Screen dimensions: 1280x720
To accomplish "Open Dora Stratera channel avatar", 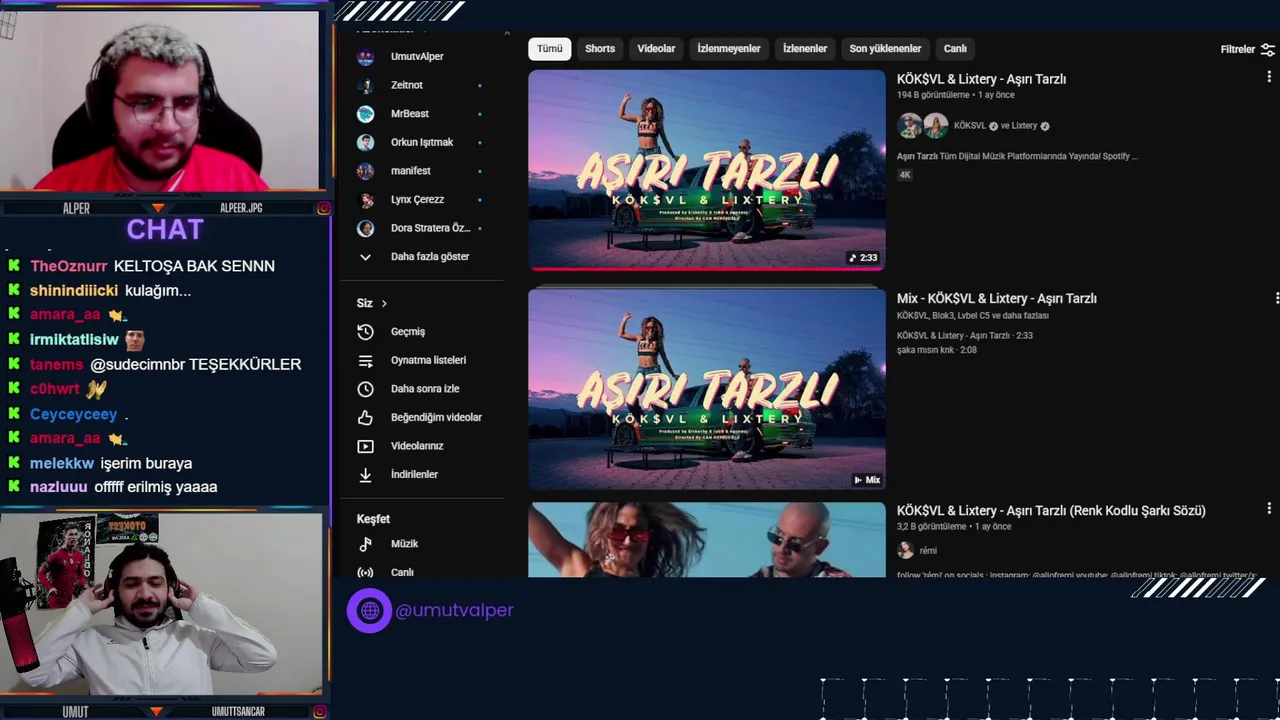I will point(366,228).
